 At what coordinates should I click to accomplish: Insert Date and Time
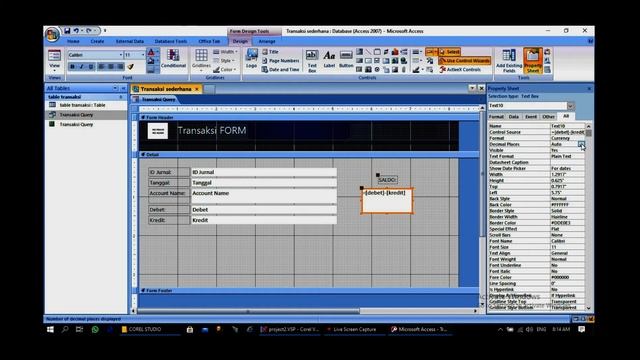[x=280, y=69]
